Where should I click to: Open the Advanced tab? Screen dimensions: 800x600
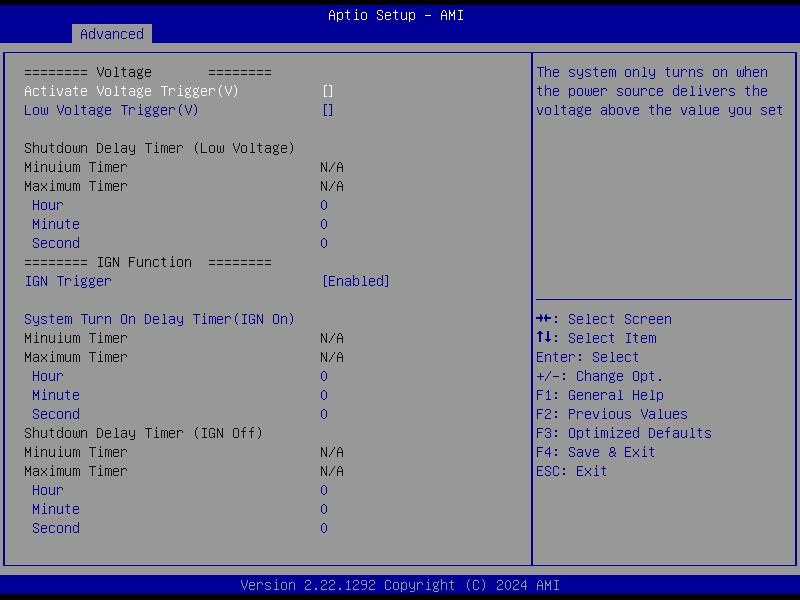coord(112,34)
